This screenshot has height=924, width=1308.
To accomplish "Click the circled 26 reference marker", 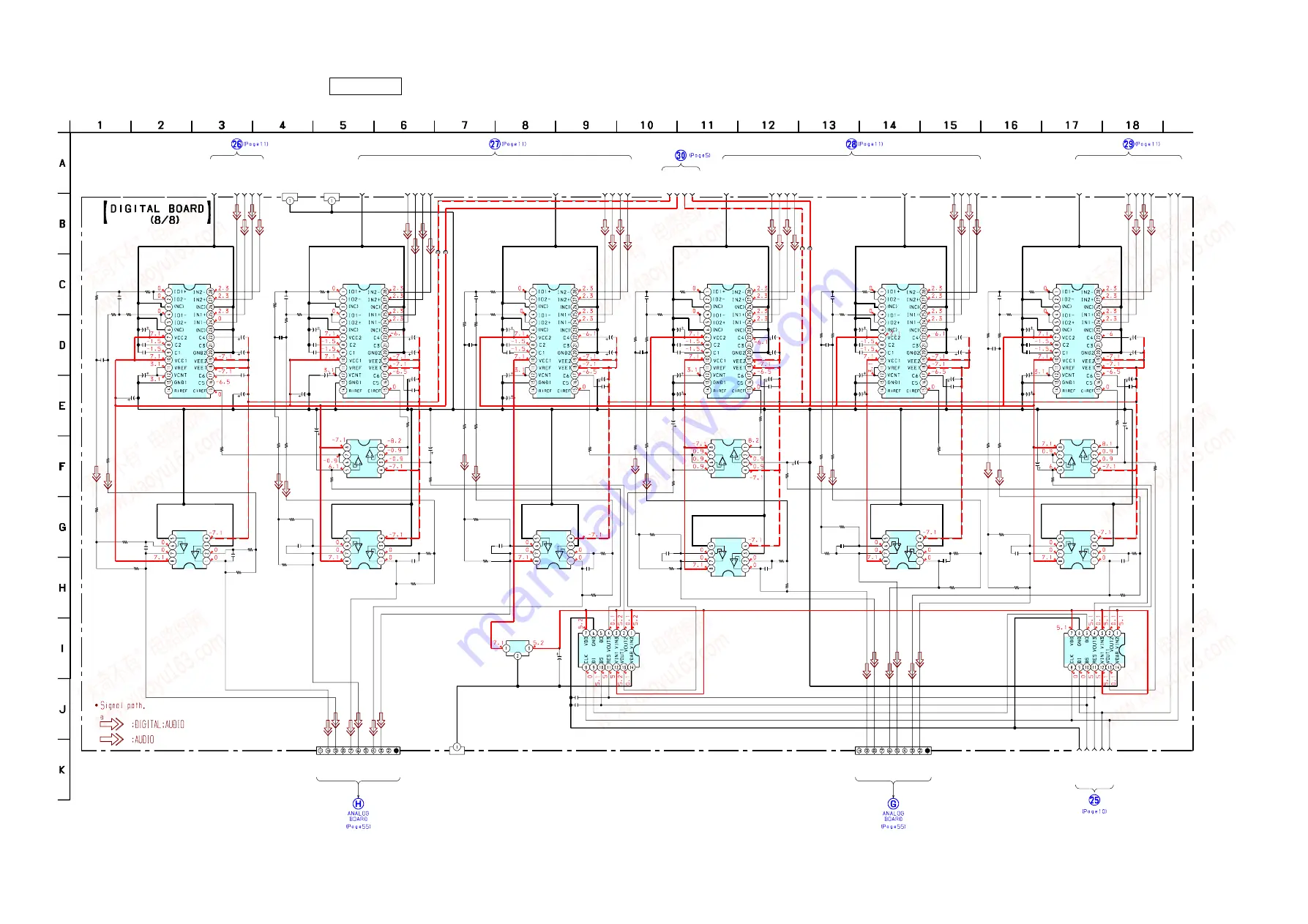I will [236, 144].
